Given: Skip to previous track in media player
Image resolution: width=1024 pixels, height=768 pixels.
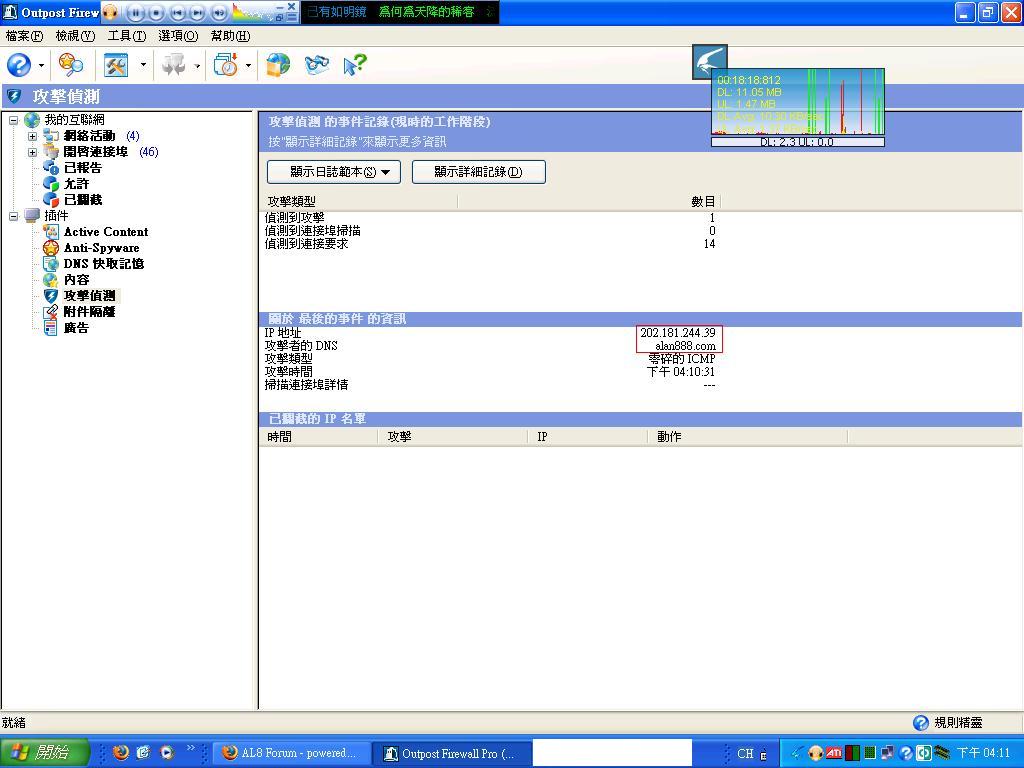Looking at the screenshot, I should coord(176,12).
